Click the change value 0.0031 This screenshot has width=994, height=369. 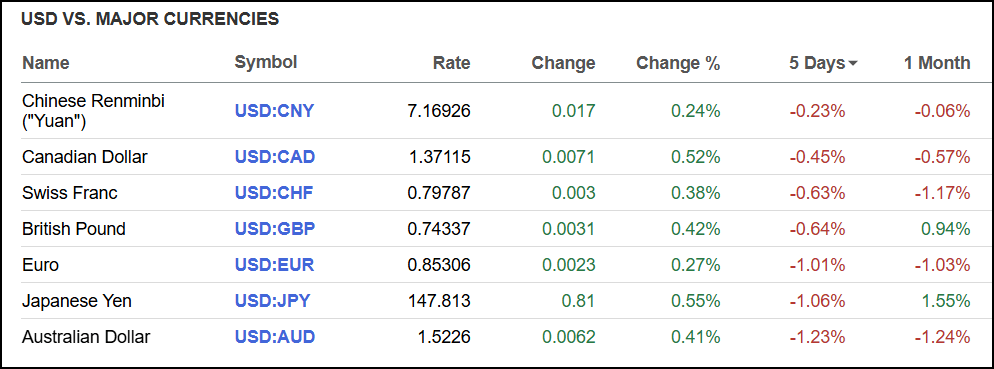tap(569, 229)
